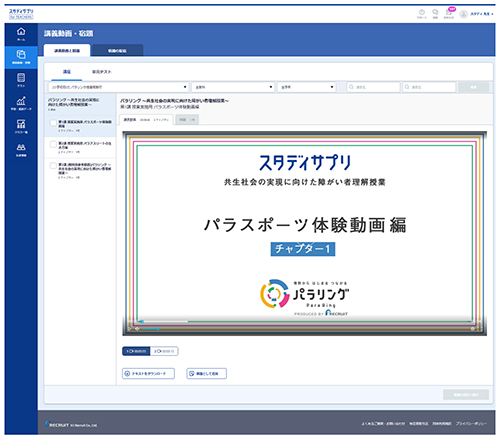Select the first video version toggle below the player
The image size is (500, 437).
(x=136, y=351)
